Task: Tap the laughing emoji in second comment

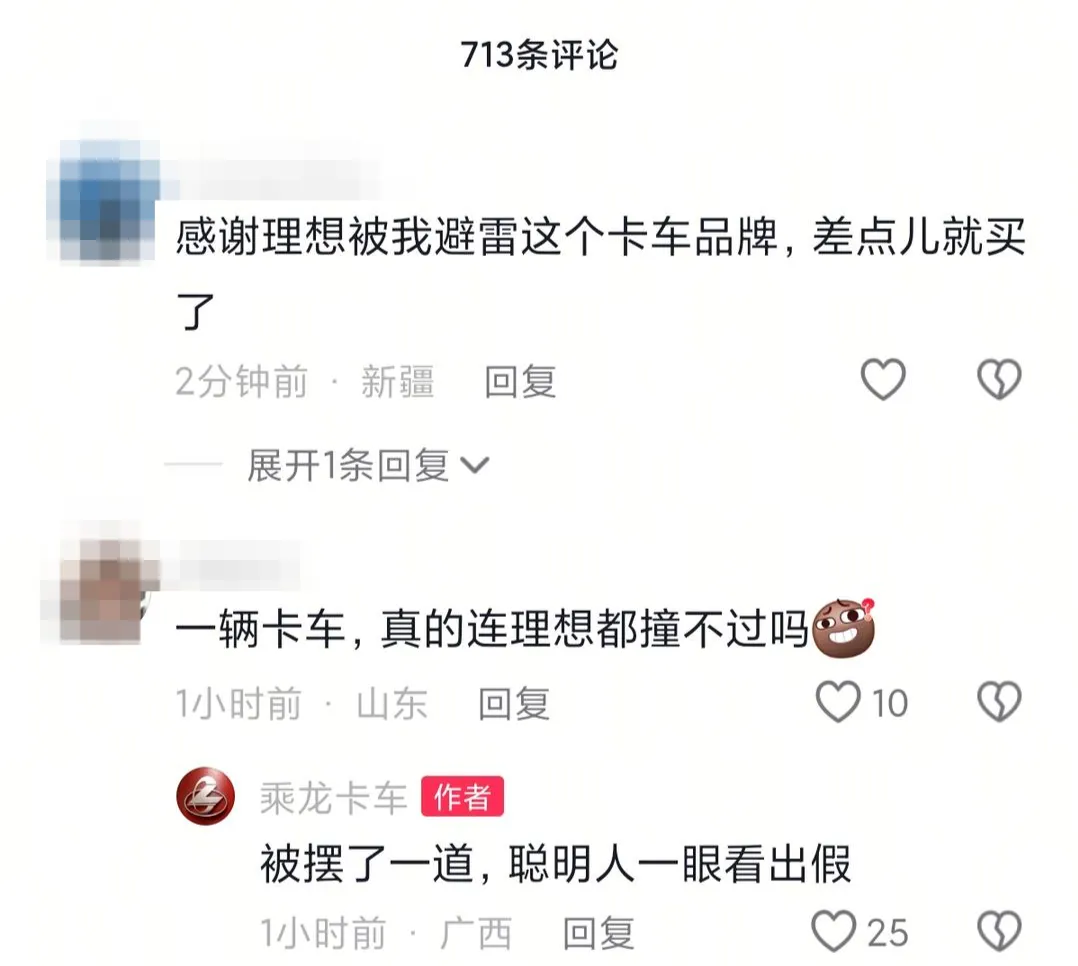Action: [x=844, y=628]
